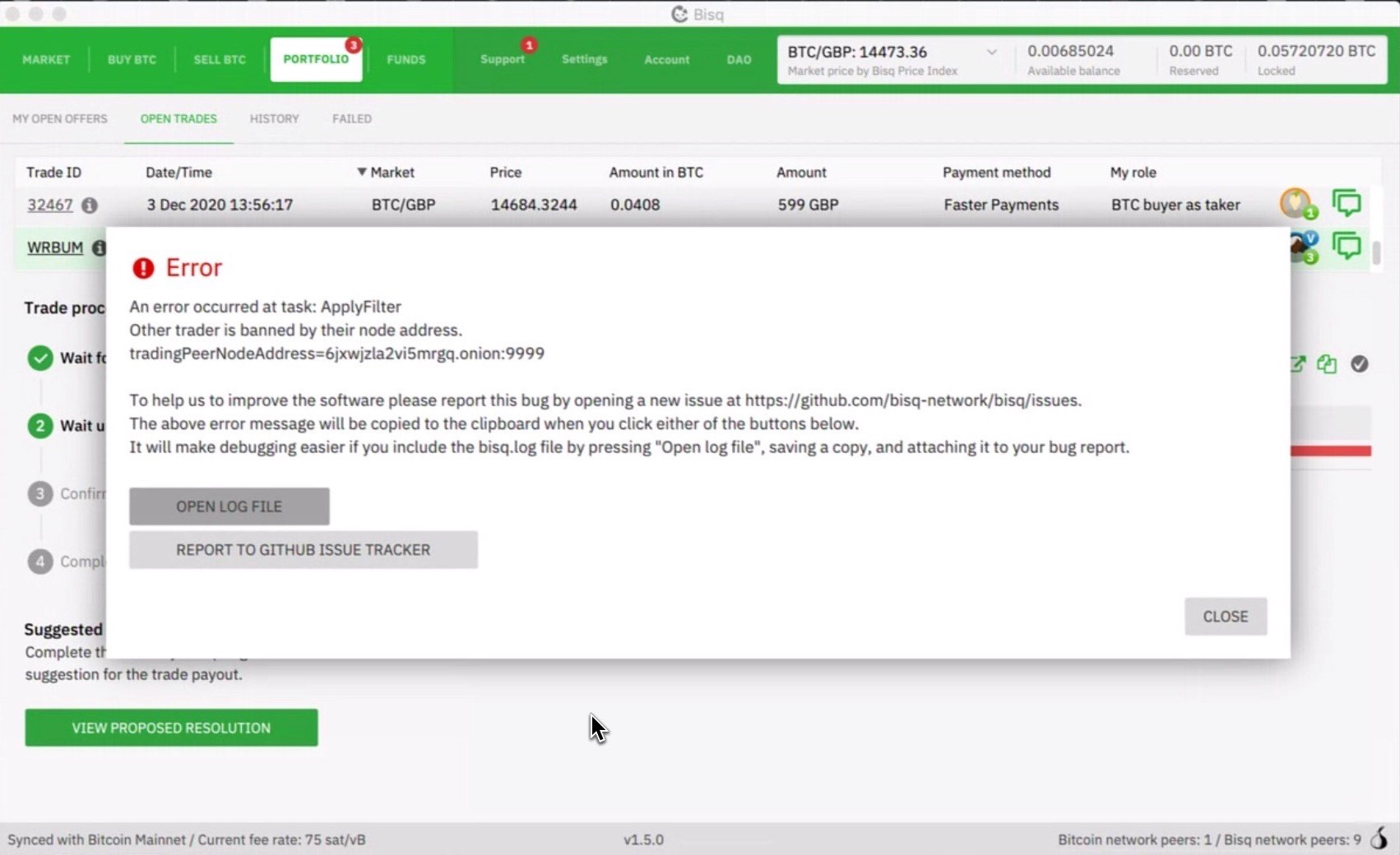This screenshot has width=1400, height=855.
Task: Go to the BUY BTC tab
Action: [132, 59]
